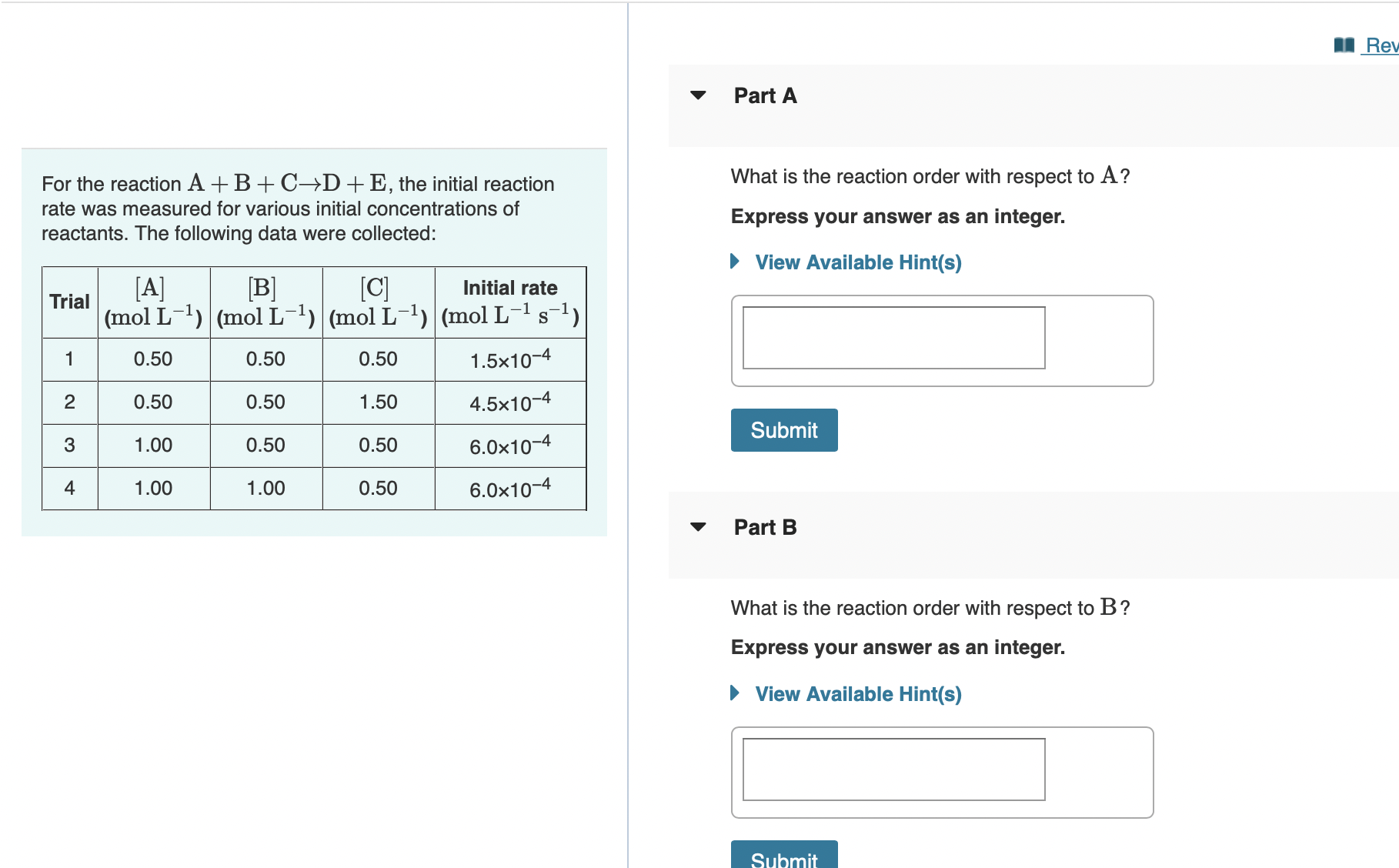Screen dimensions: 1399x868
Task: Expand the hints disclosure arrow in Part B
Action: point(734,693)
